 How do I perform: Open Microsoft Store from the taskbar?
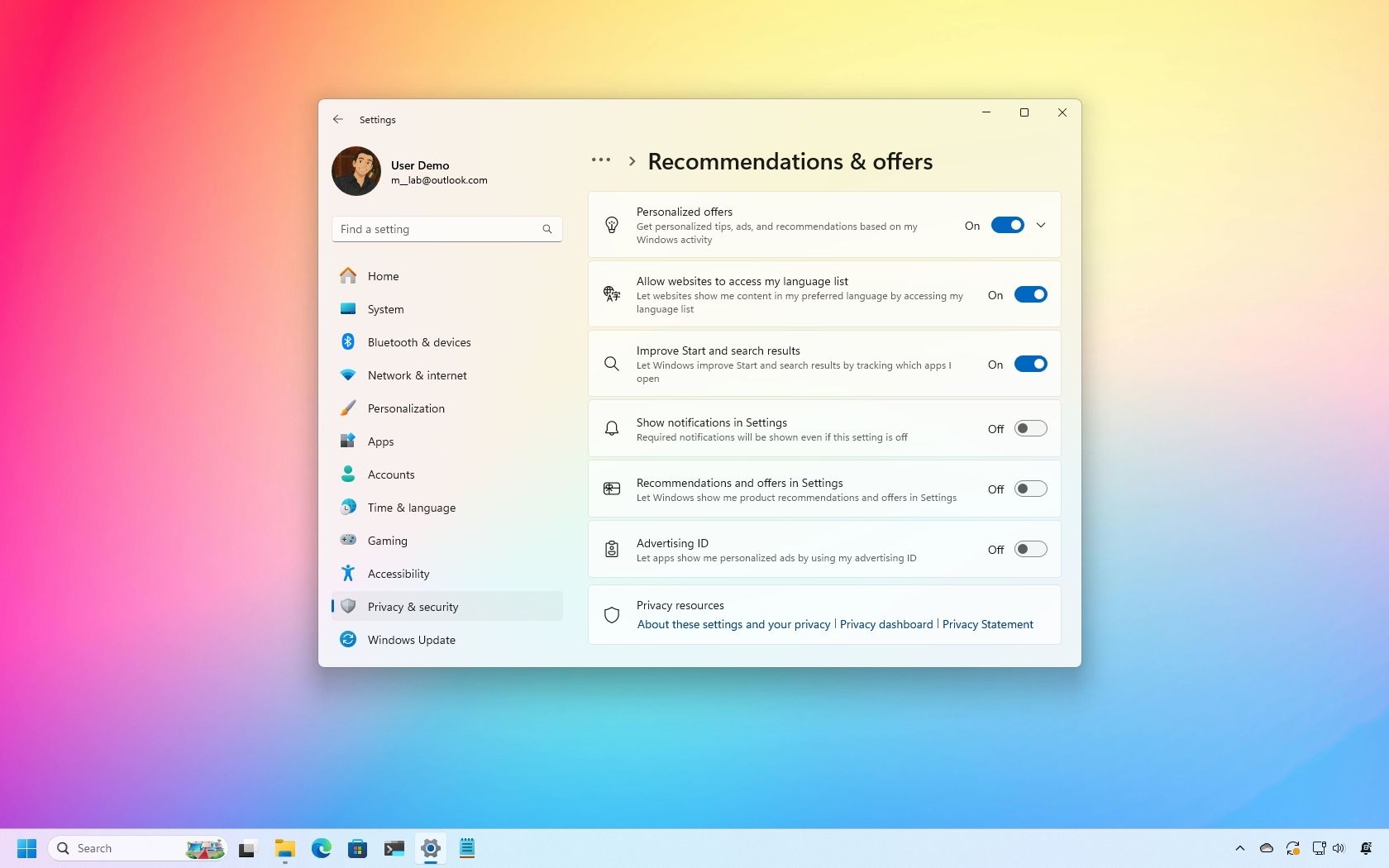click(x=357, y=848)
